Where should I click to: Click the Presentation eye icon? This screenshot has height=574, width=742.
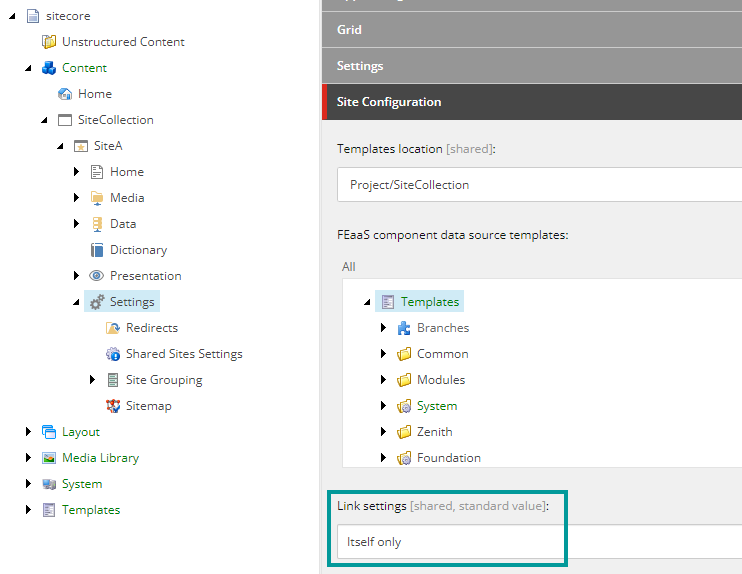(97, 276)
